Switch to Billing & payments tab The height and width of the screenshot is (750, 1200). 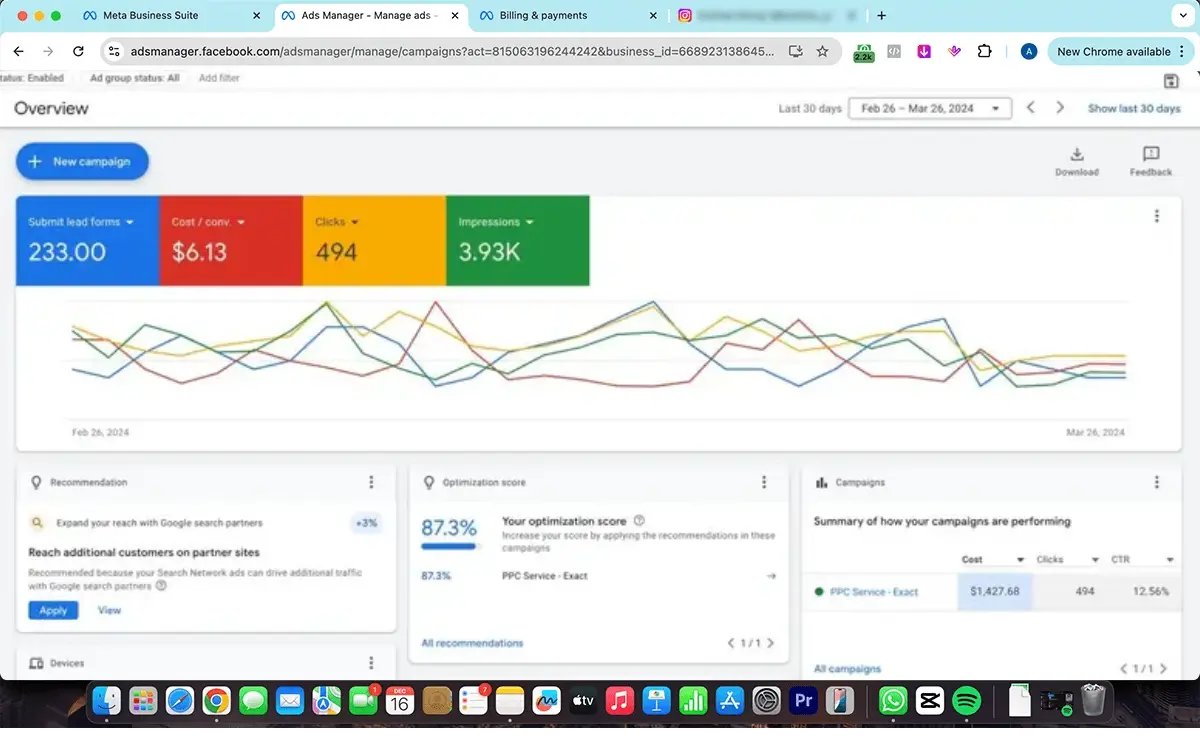click(x=543, y=16)
